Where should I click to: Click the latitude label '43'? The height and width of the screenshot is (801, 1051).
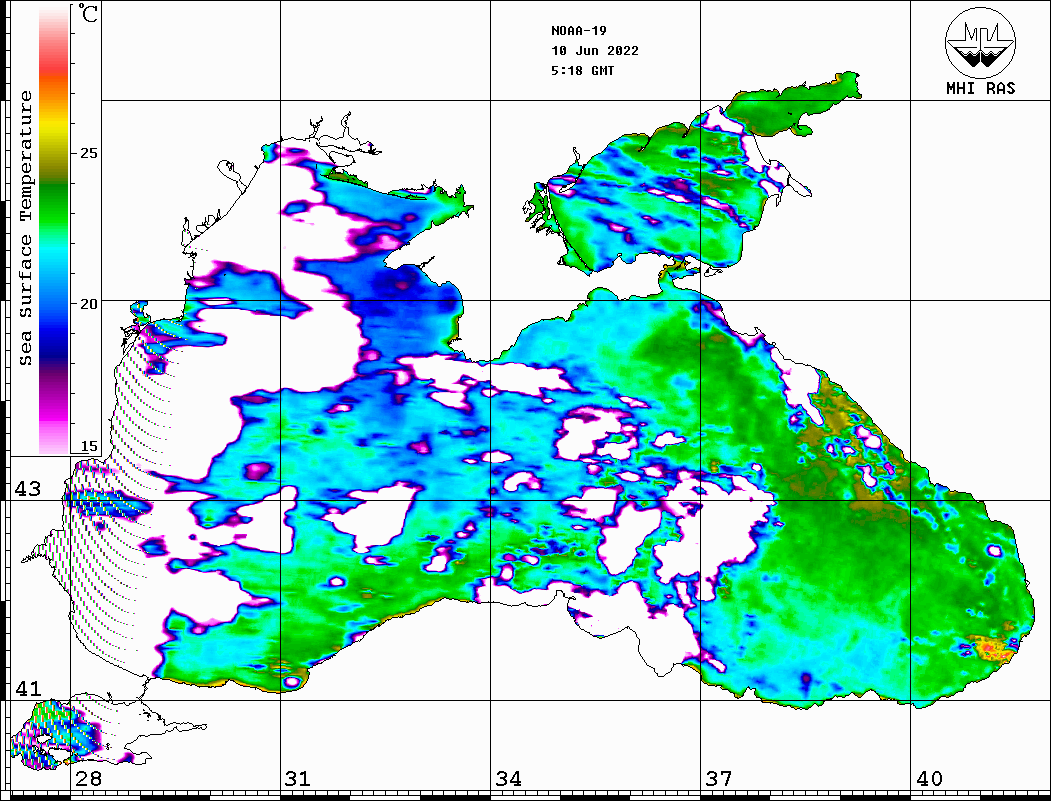point(28,489)
